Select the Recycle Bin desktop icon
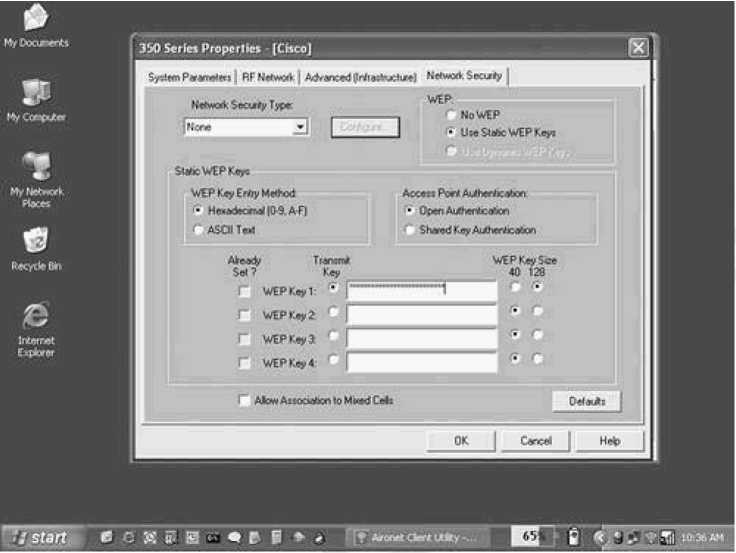736x553 pixels. [36, 249]
